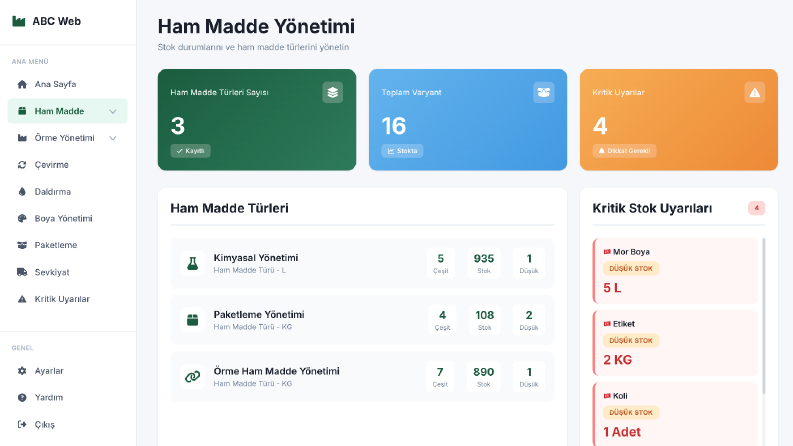Expand the Ham Madde menu chevron
793x446 pixels.
click(113, 111)
